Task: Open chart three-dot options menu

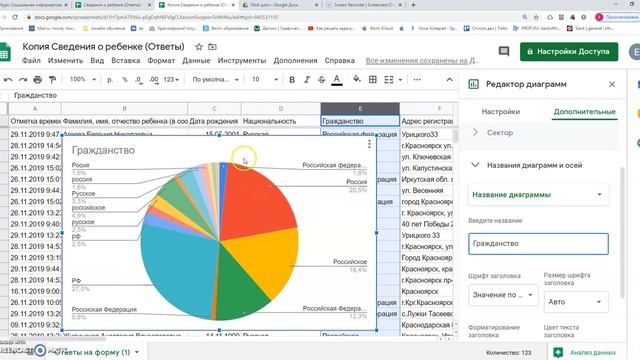Action: tap(369, 144)
